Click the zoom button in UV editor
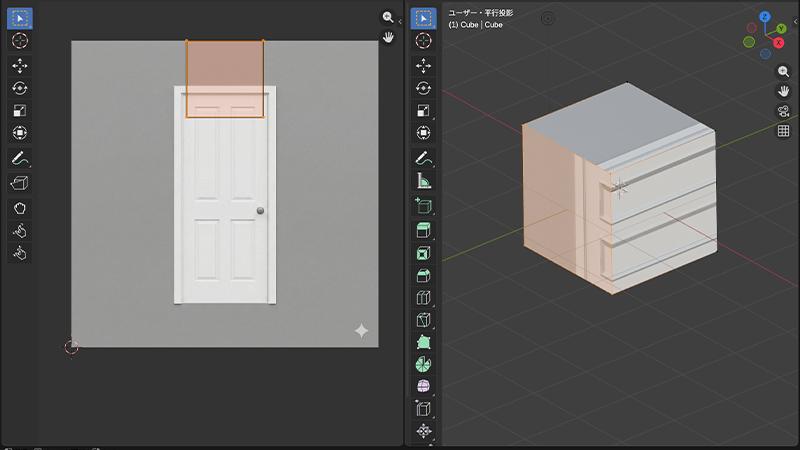The image size is (800, 450). [x=388, y=17]
